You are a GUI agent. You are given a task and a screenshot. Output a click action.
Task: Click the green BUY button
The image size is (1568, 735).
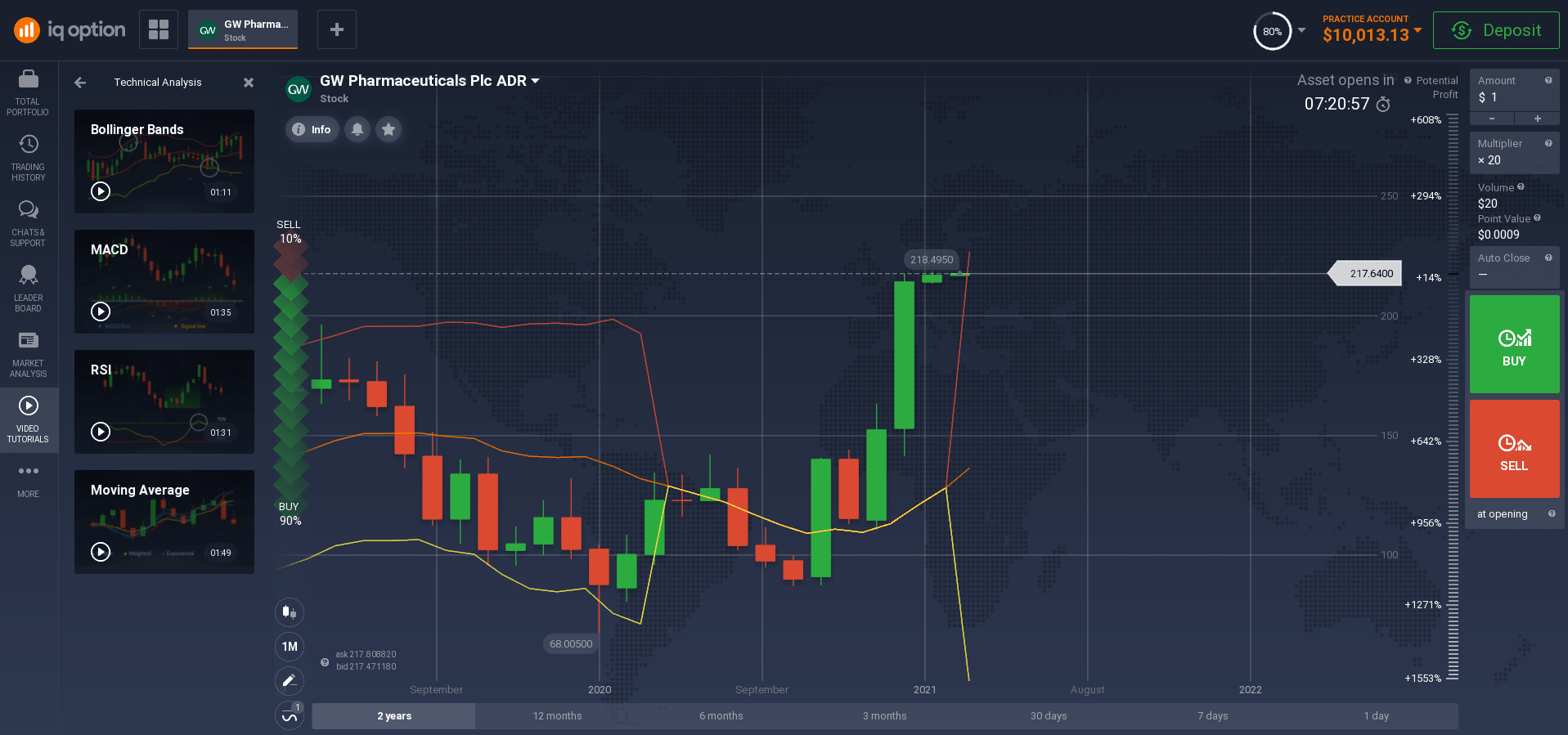[1514, 344]
